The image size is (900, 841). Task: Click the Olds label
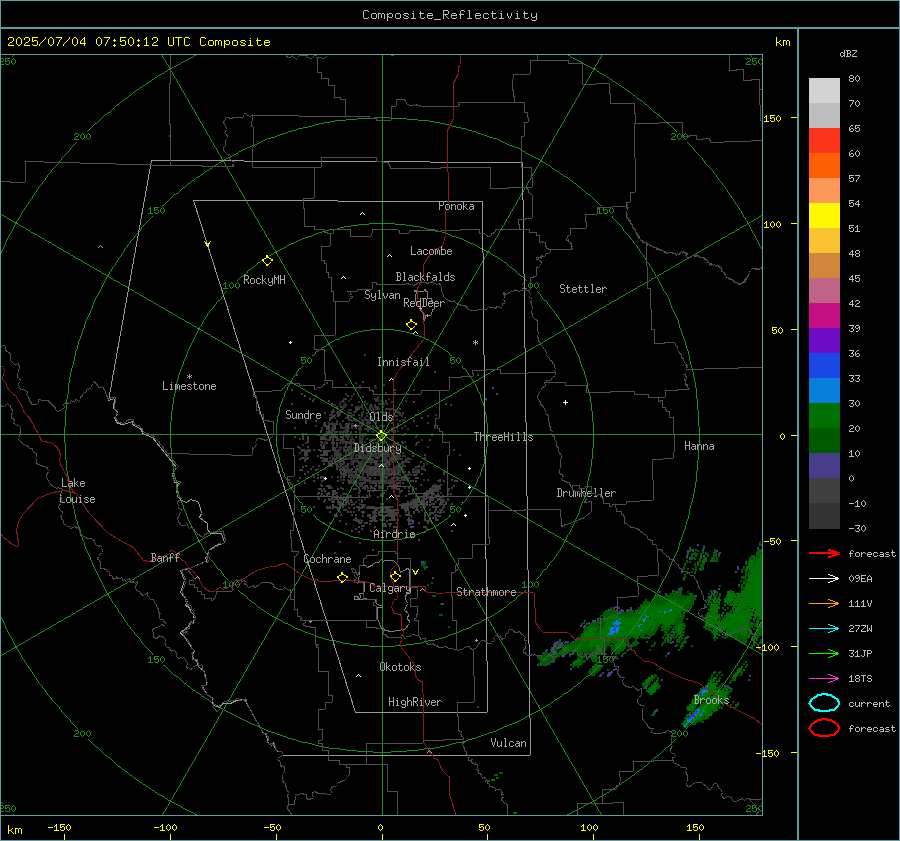tap(381, 417)
